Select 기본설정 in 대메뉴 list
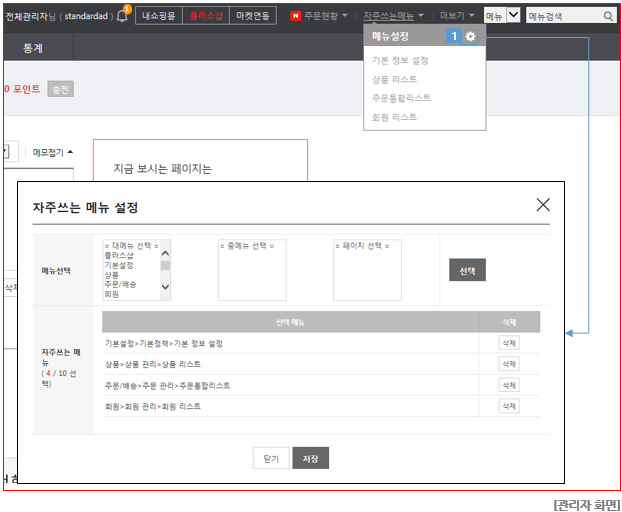 pos(119,265)
